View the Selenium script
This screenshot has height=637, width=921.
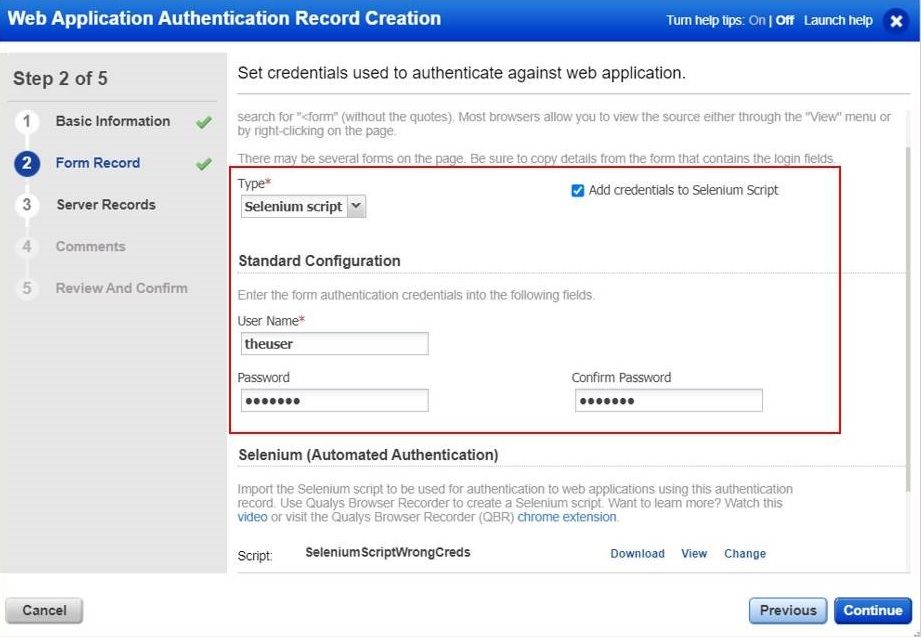point(694,554)
